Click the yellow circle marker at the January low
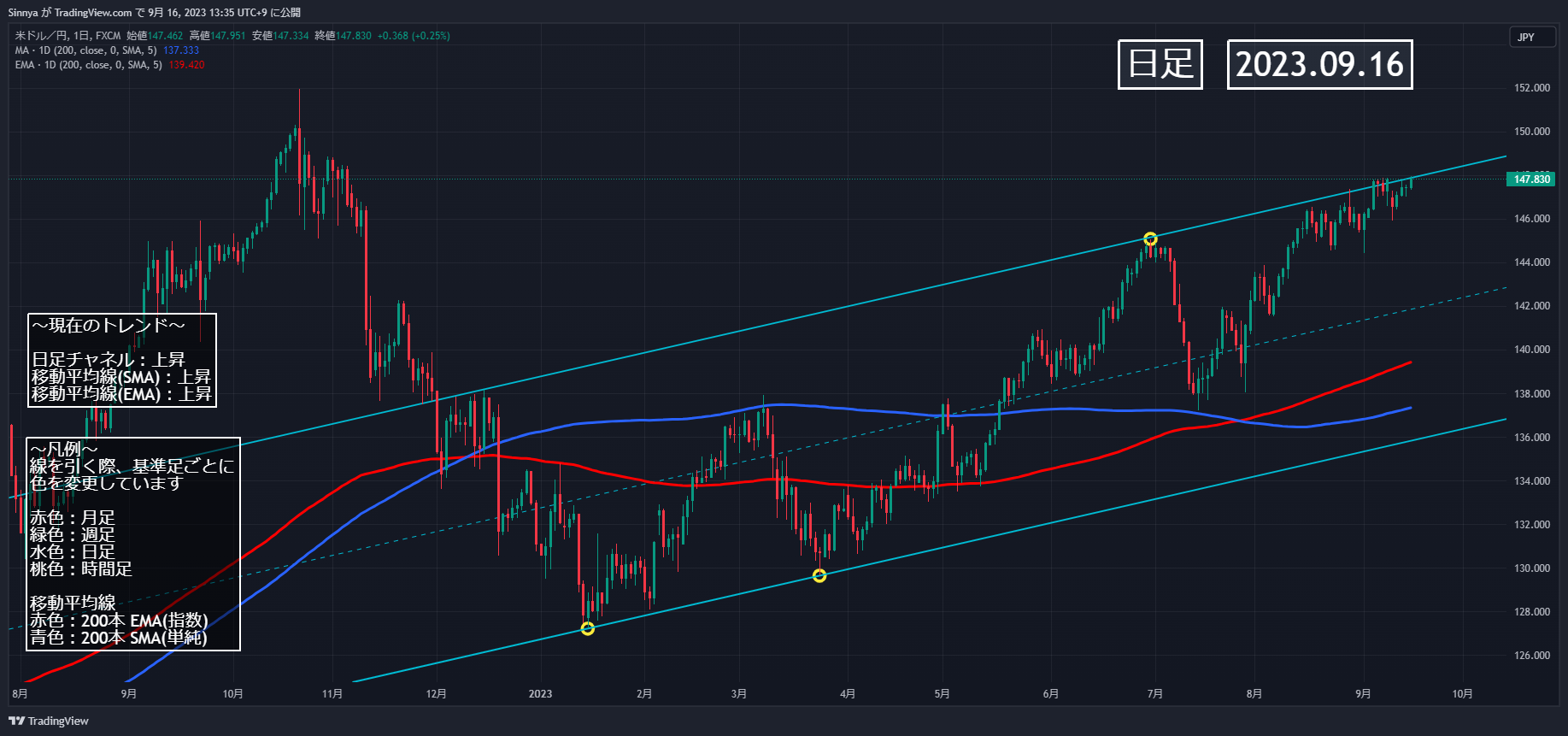The image size is (1568, 736). [588, 628]
